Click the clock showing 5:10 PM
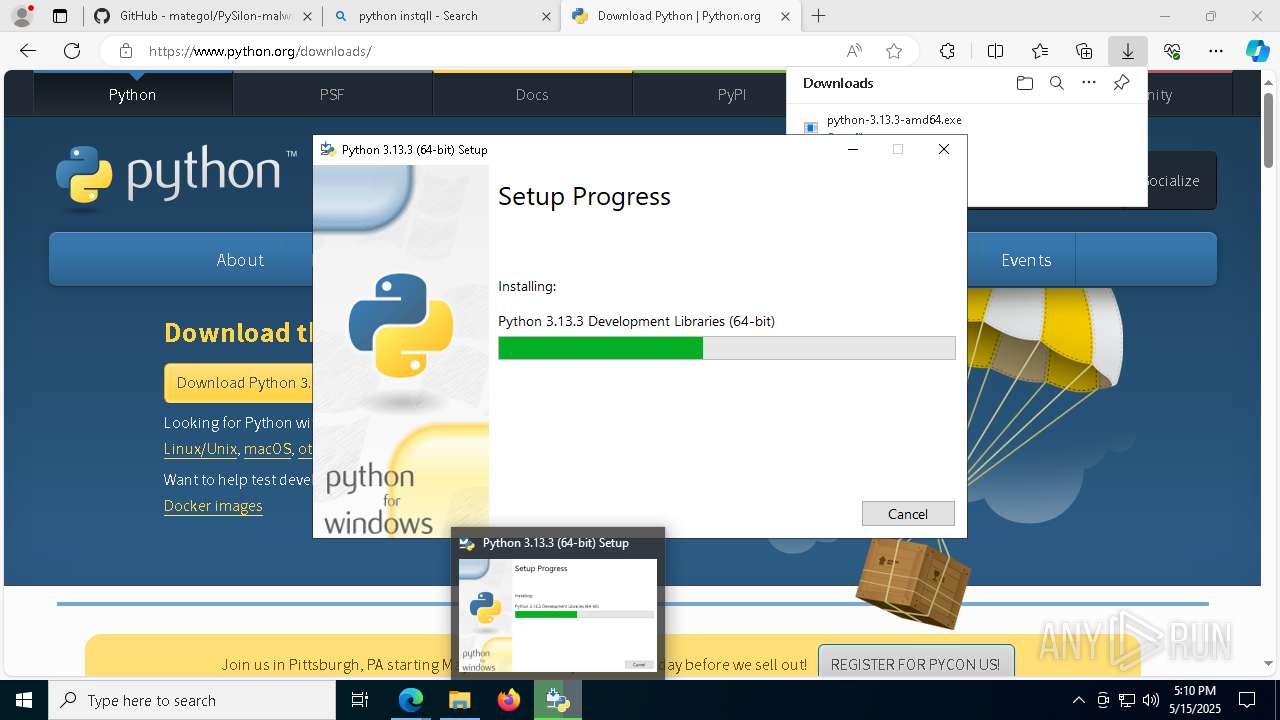 coord(1195,700)
